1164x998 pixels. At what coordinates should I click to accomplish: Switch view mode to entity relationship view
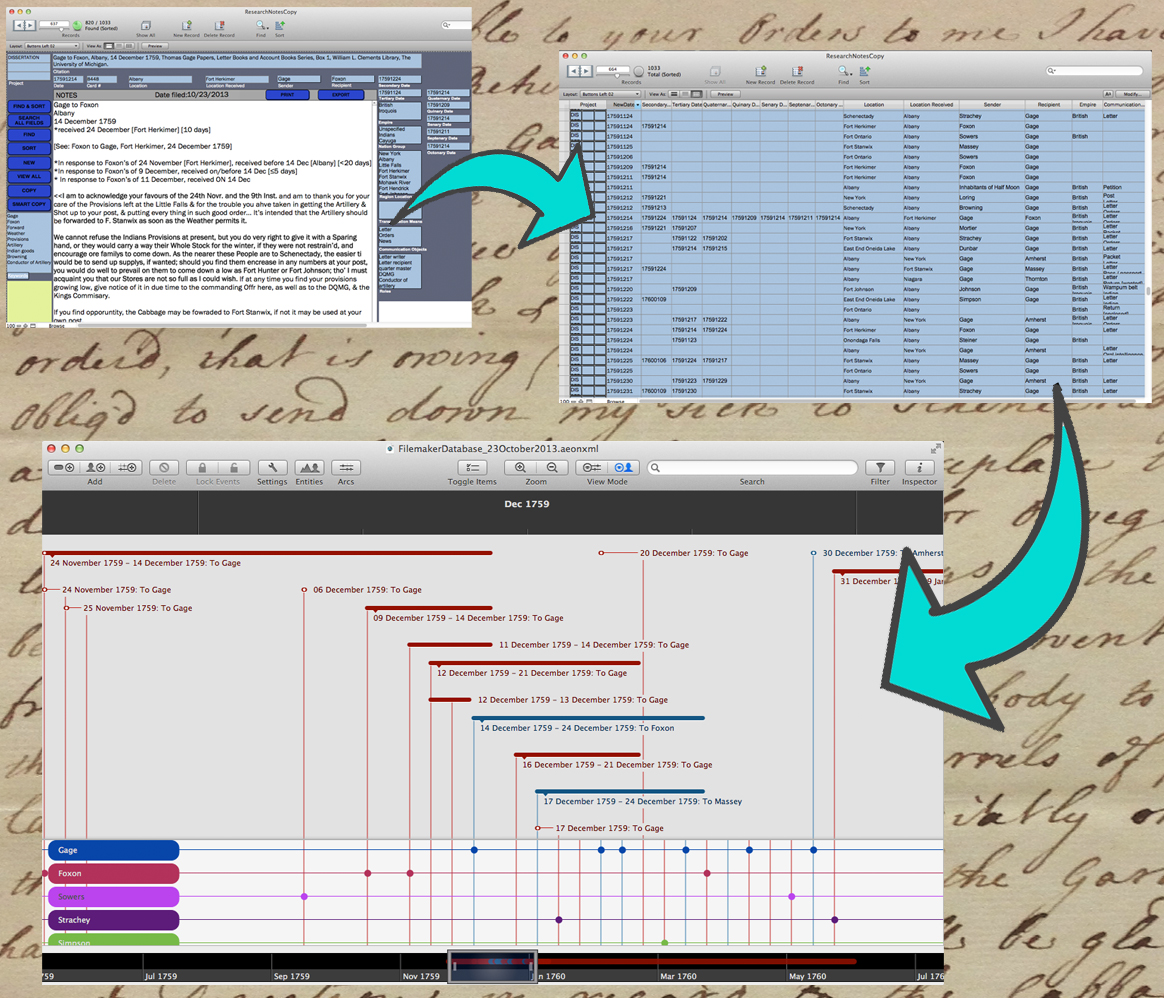[624, 468]
